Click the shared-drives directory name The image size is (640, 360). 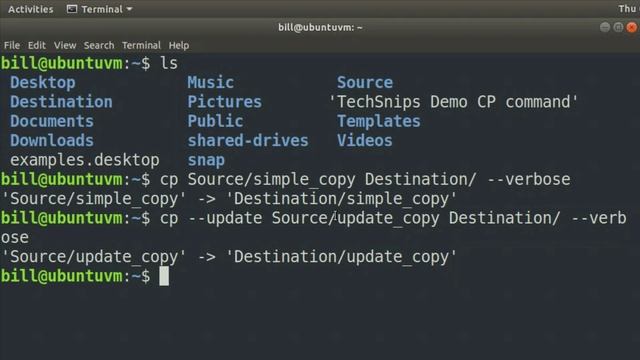[x=248, y=141]
